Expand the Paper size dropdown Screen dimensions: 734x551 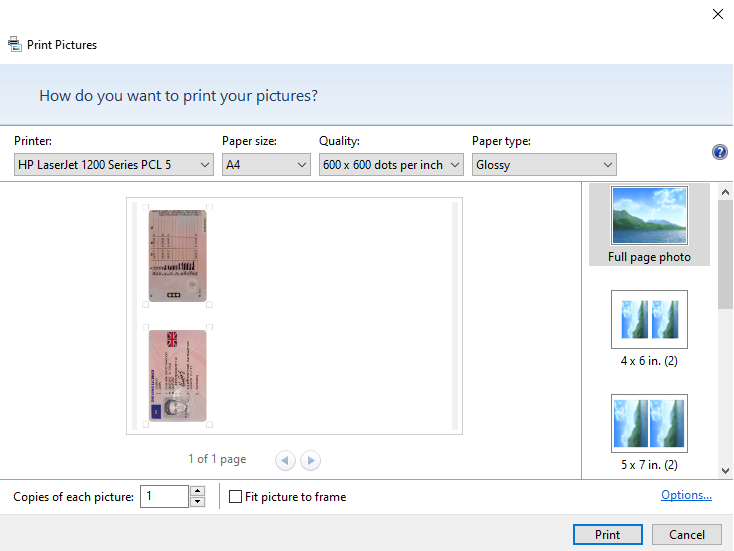tap(266, 165)
